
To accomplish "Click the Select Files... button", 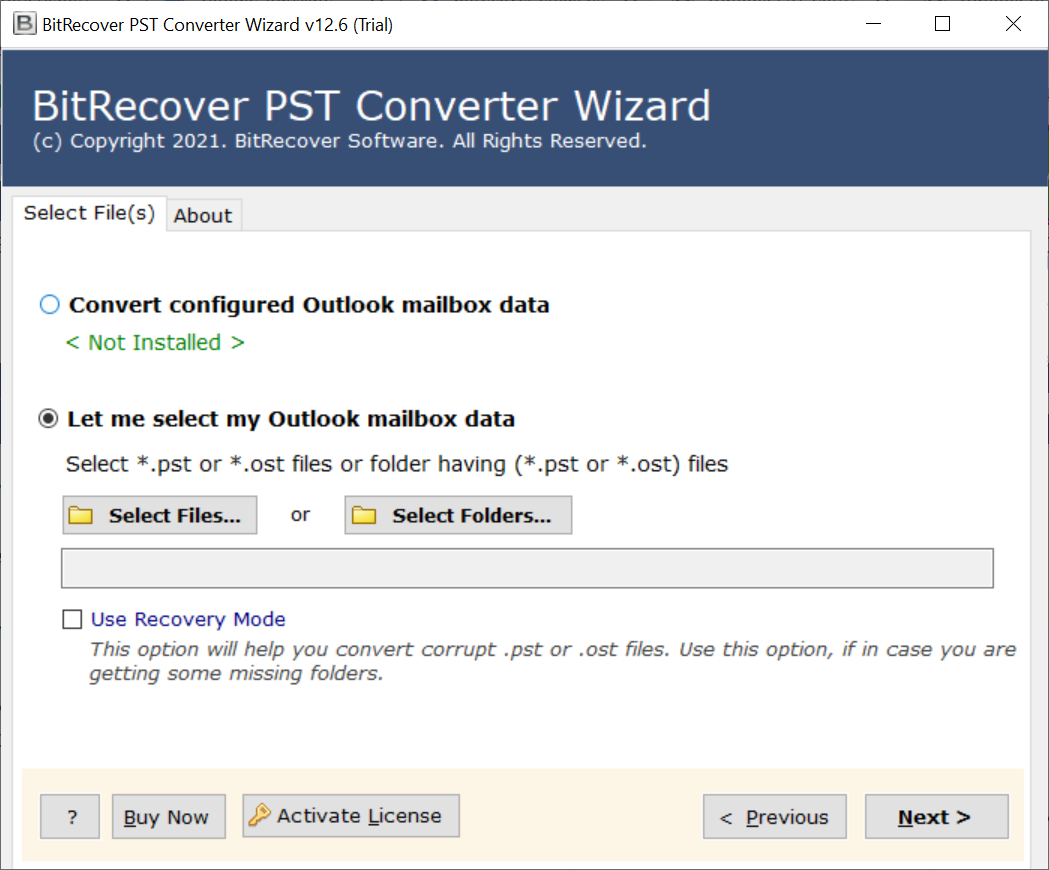I will click(x=160, y=515).
